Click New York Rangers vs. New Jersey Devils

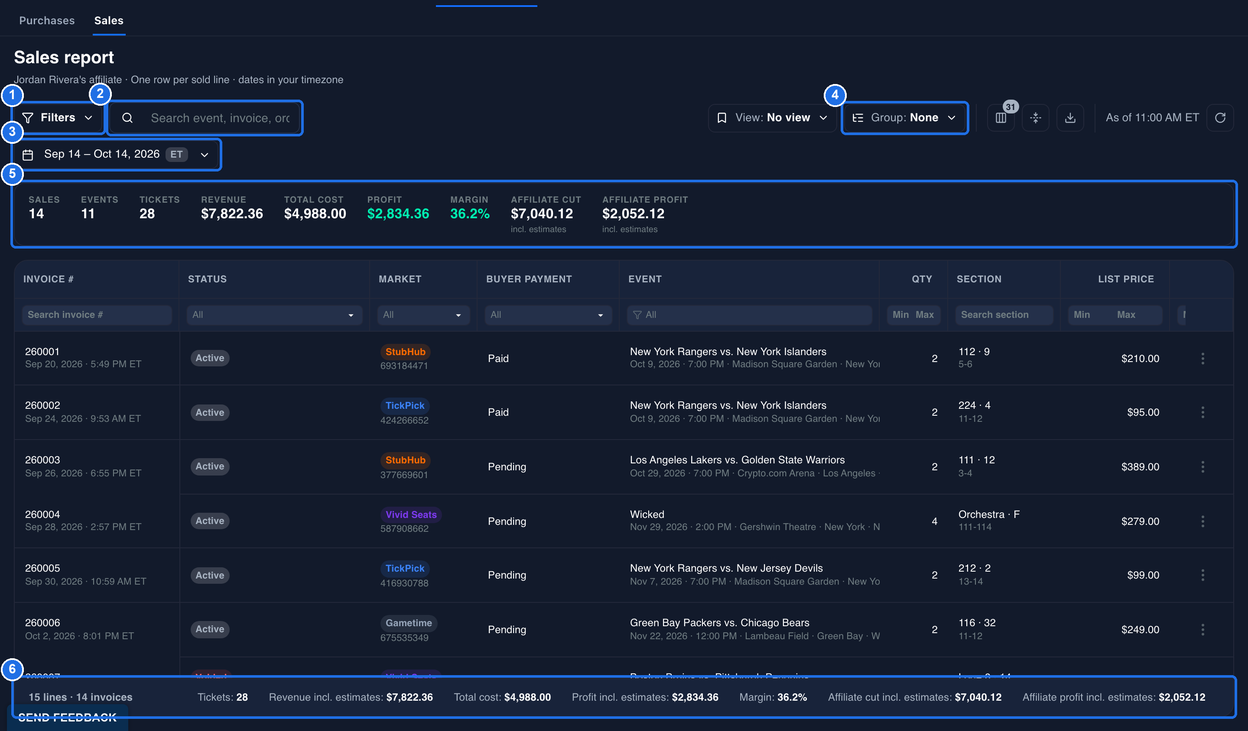[x=726, y=569]
